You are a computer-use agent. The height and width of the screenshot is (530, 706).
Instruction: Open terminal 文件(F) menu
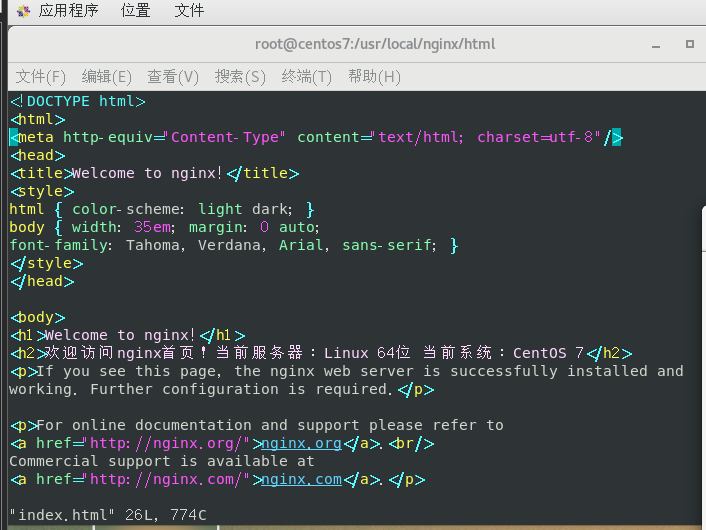click(41, 77)
